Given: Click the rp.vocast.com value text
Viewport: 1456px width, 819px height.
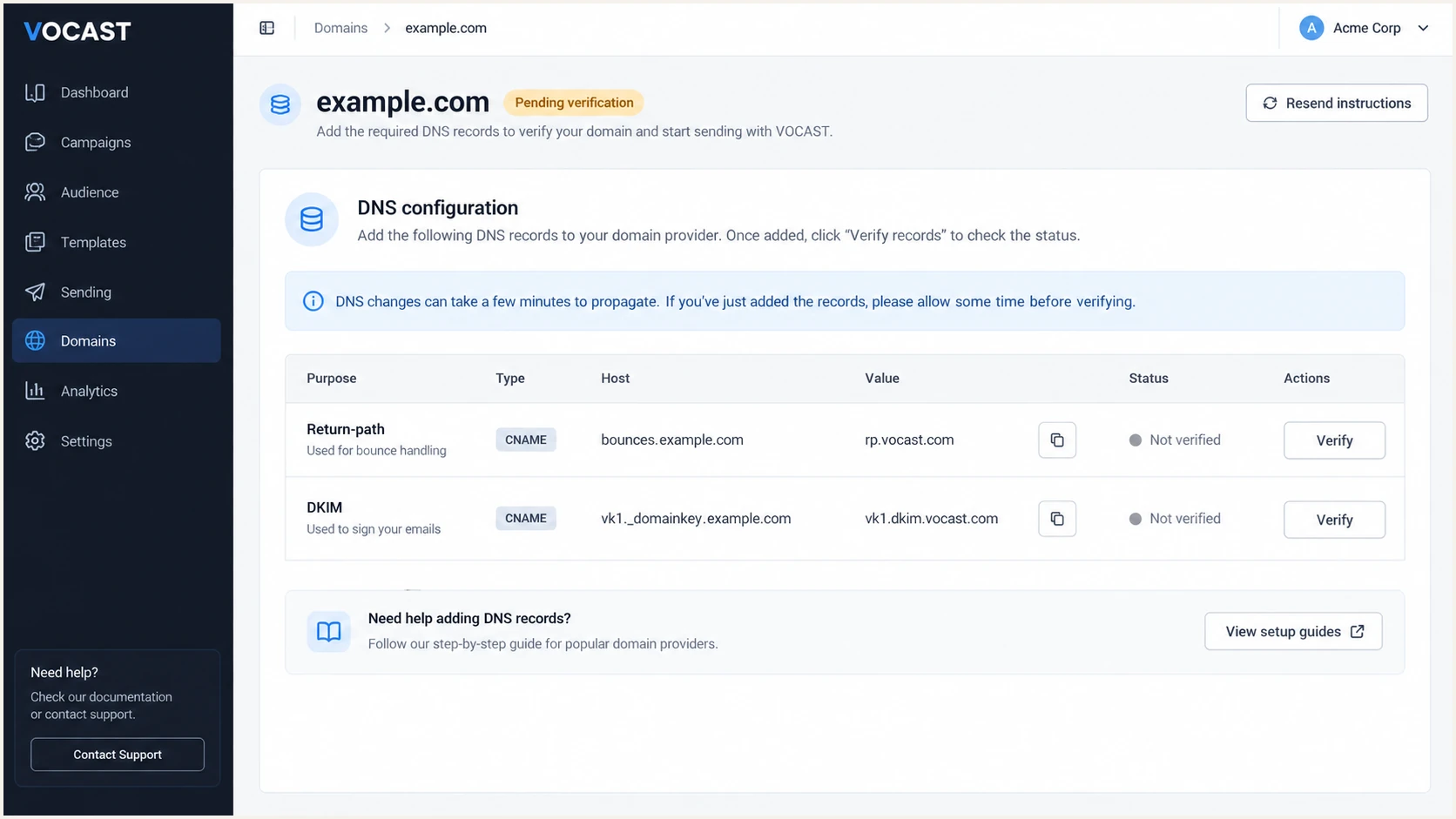Looking at the screenshot, I should tap(909, 440).
